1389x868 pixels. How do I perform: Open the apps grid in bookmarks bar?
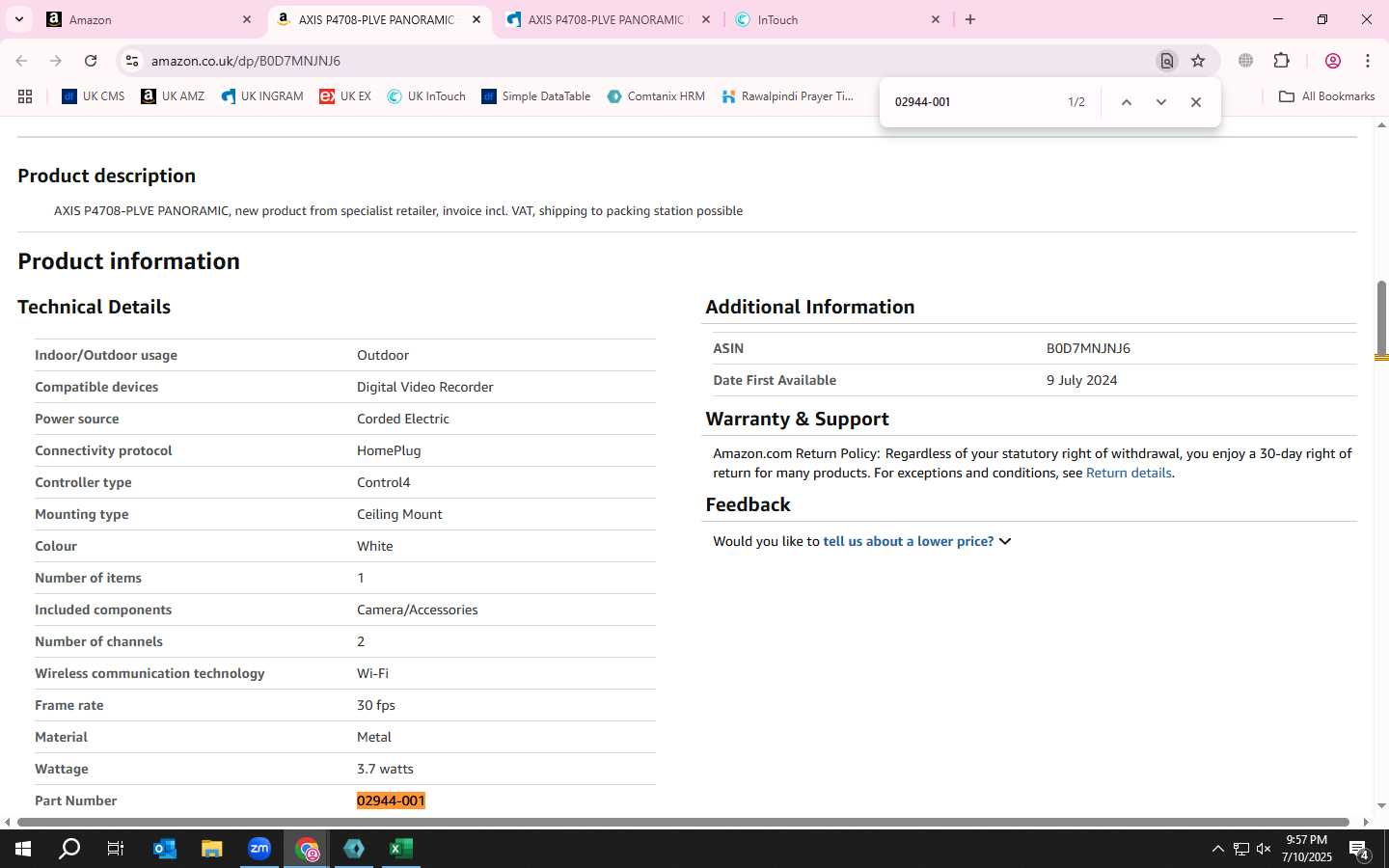pyautogui.click(x=25, y=96)
